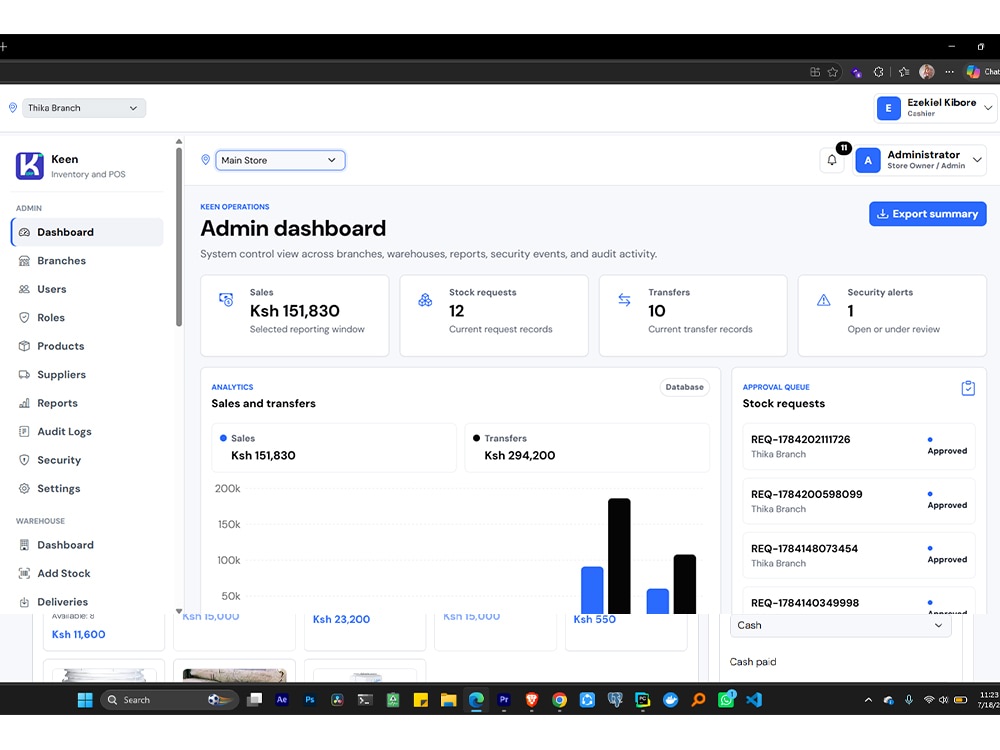Open browser extensions puzzle icon
The image size is (1000, 750).
(x=878, y=72)
